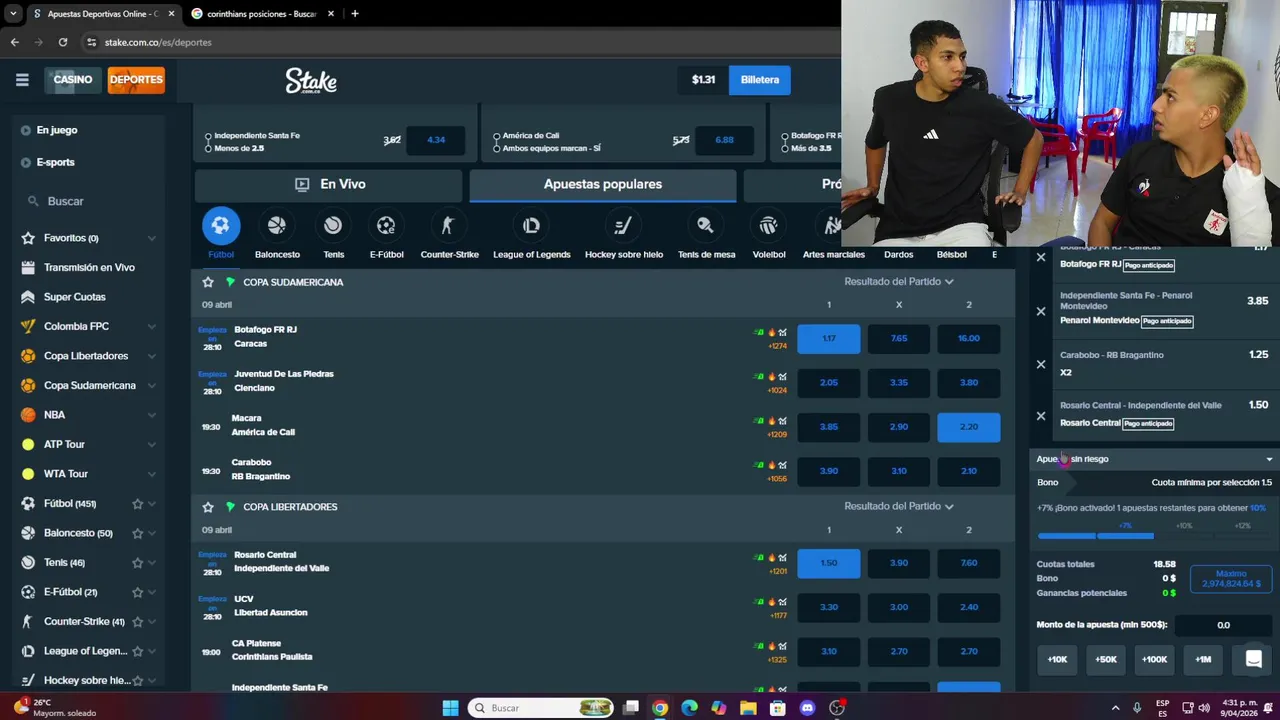Open the En juego sidebar item
The width and height of the screenshot is (1280, 720).
pos(57,130)
